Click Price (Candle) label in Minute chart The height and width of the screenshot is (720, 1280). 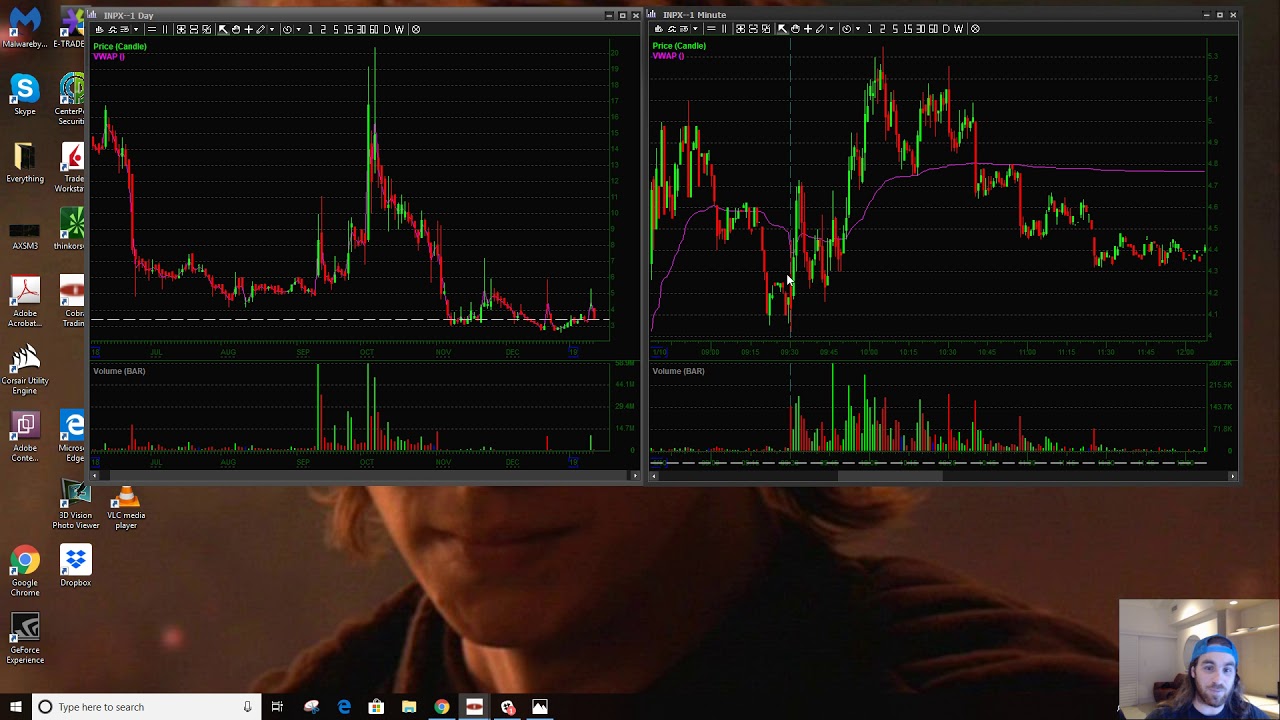(679, 46)
